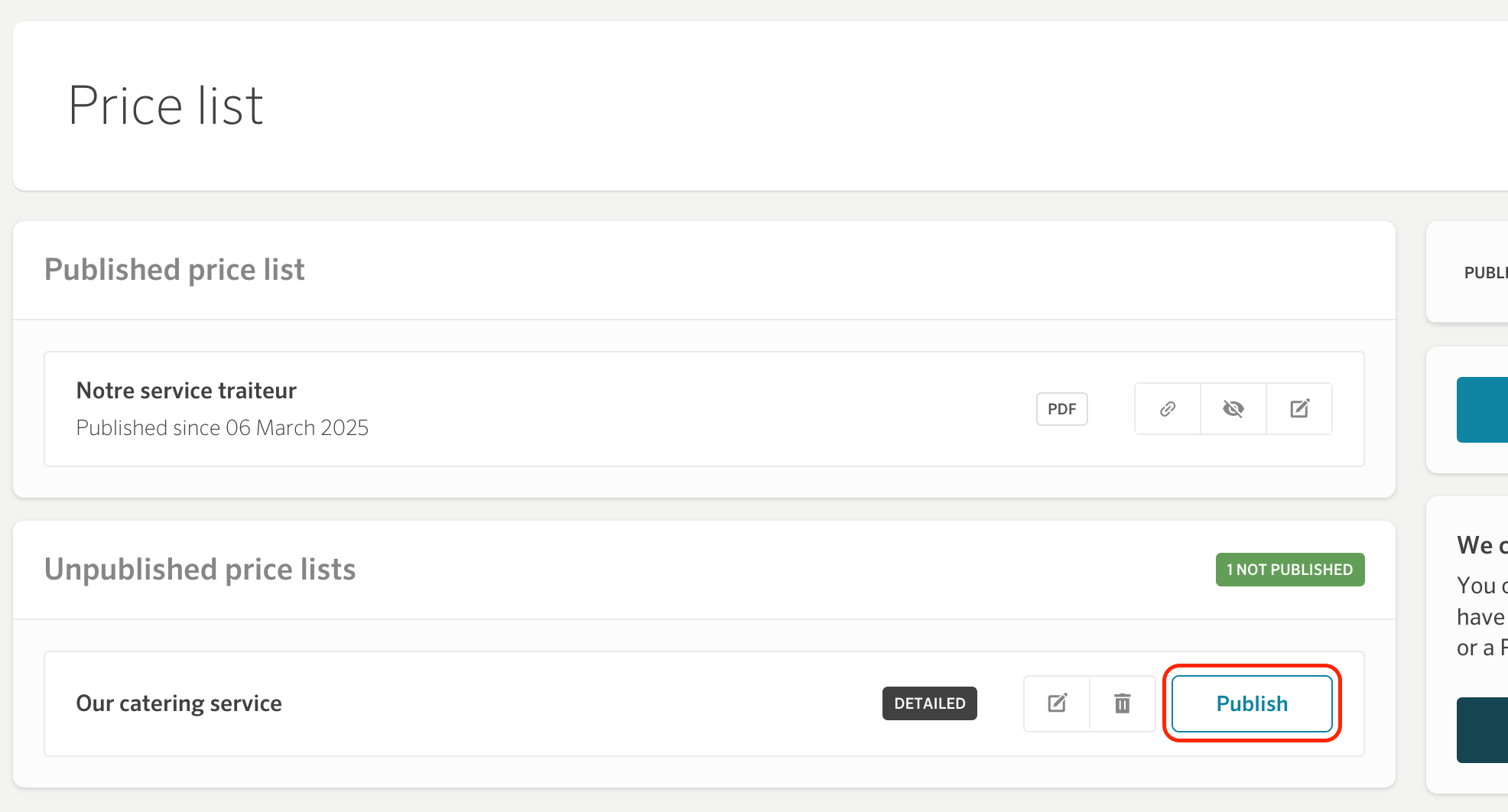The width and height of the screenshot is (1508, 812).
Task: Open the partially visible PUBL sidebar card
Action: [1467, 272]
